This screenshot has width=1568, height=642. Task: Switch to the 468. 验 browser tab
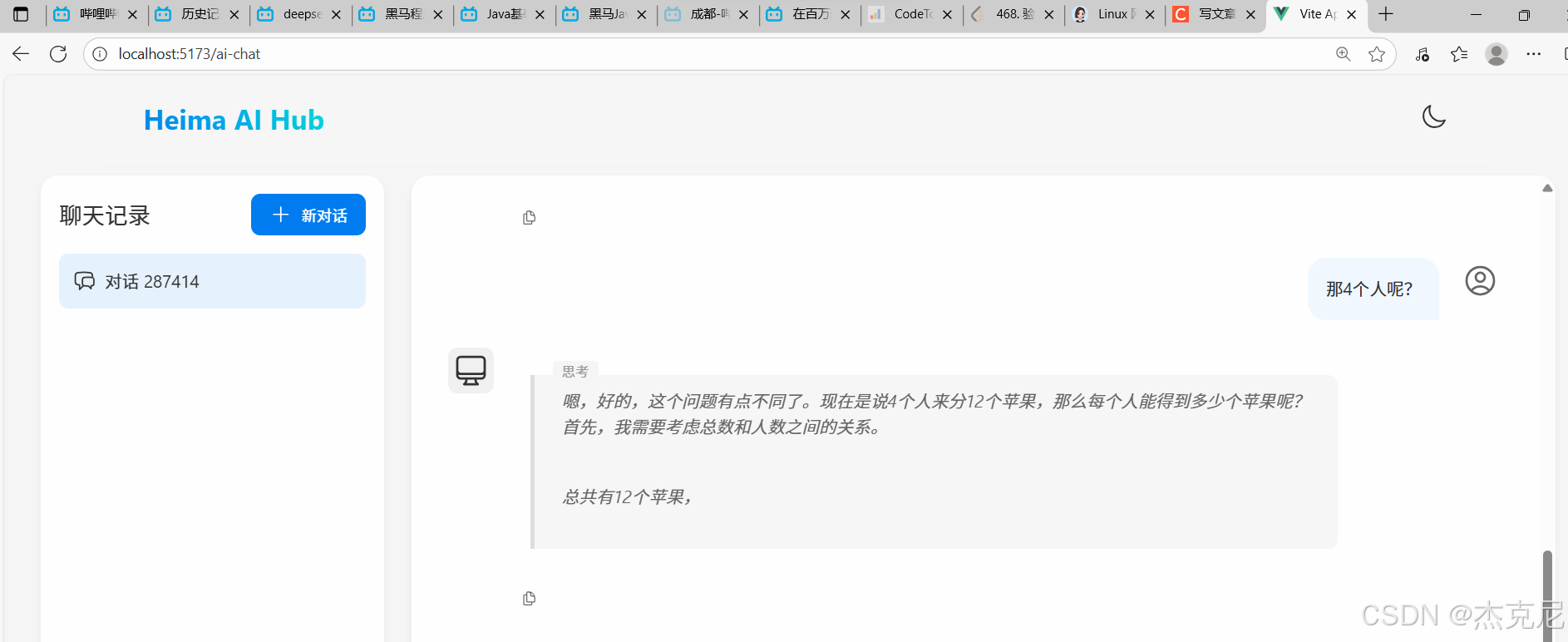pyautogui.click(x=1013, y=14)
